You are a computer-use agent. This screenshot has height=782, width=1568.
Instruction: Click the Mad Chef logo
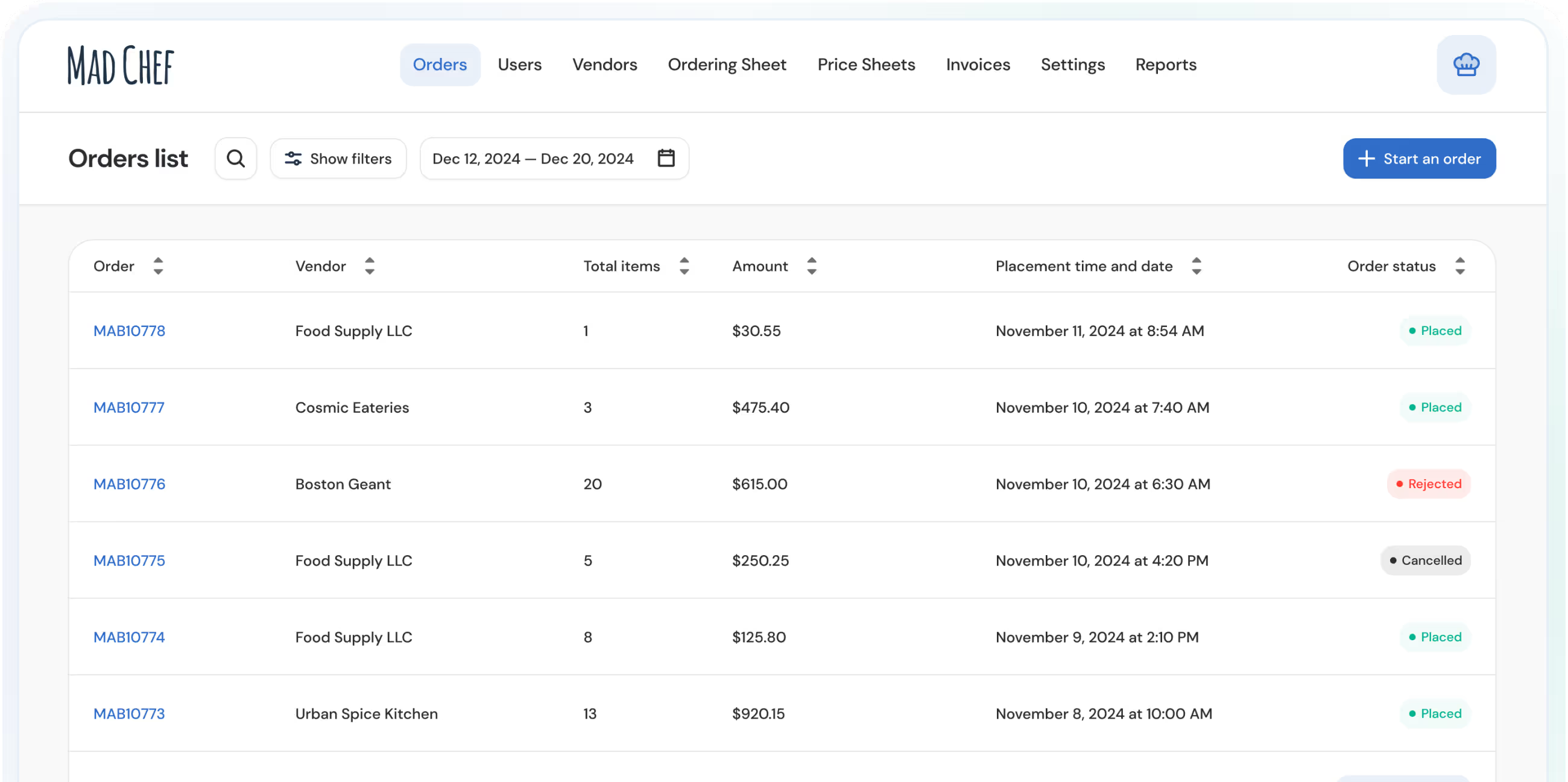[x=121, y=65]
